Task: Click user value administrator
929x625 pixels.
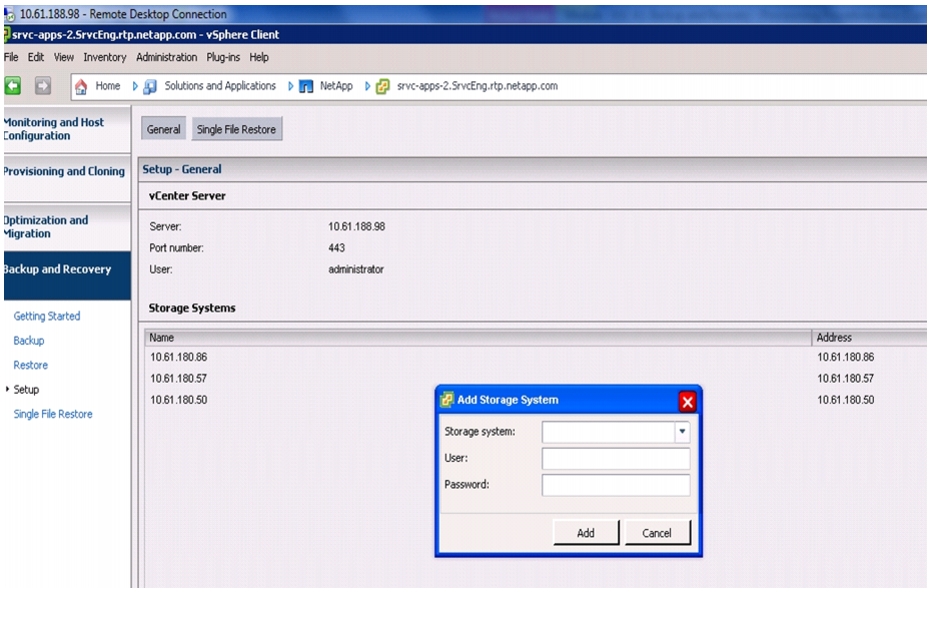Action: pos(356,269)
